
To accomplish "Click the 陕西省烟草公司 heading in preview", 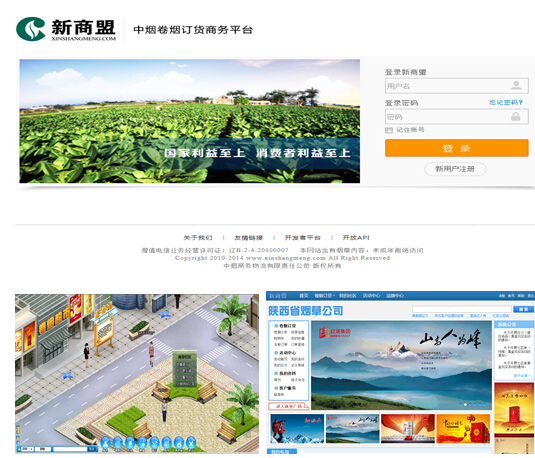I will click(306, 311).
